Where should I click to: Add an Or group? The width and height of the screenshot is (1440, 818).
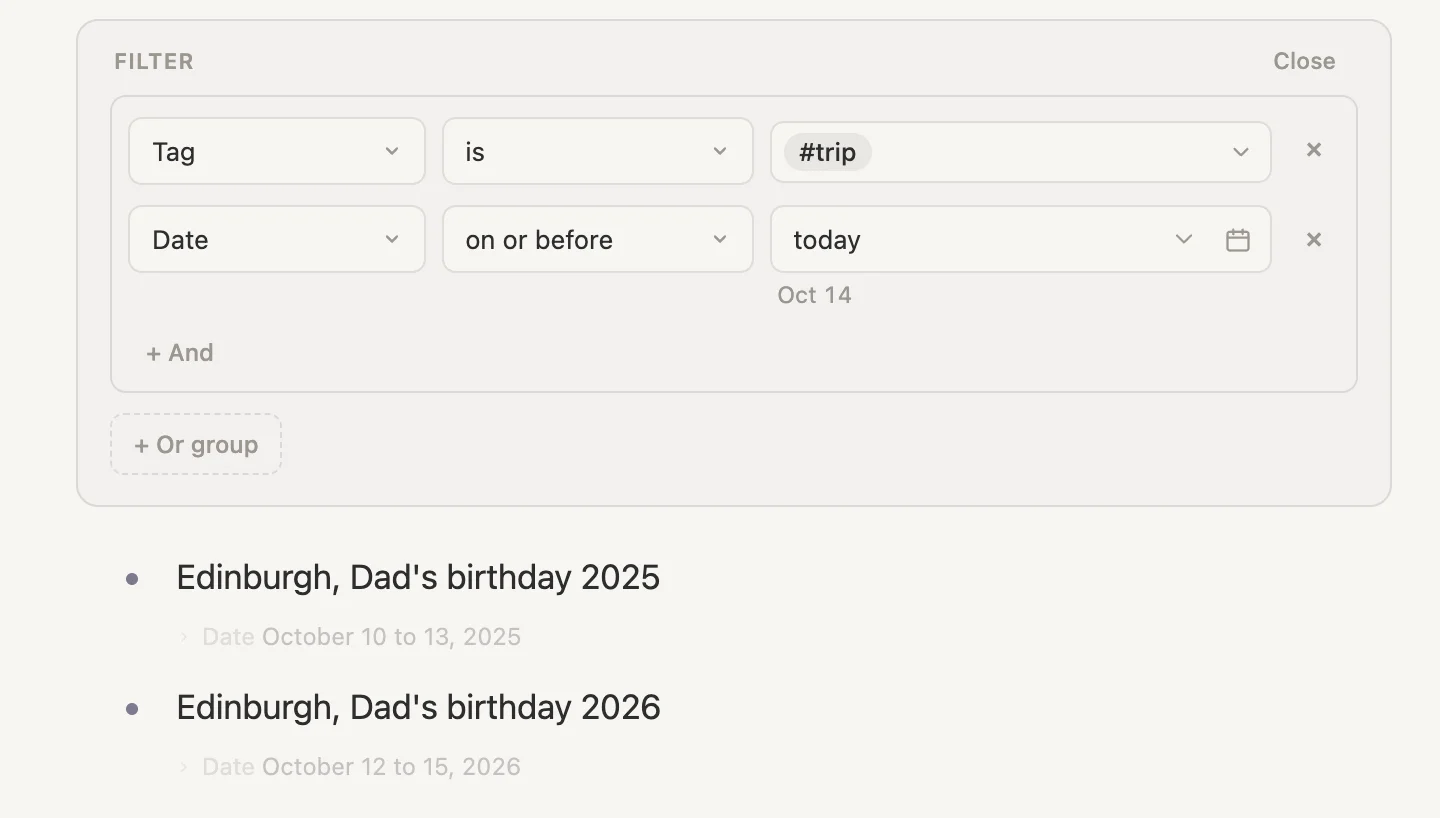(196, 444)
